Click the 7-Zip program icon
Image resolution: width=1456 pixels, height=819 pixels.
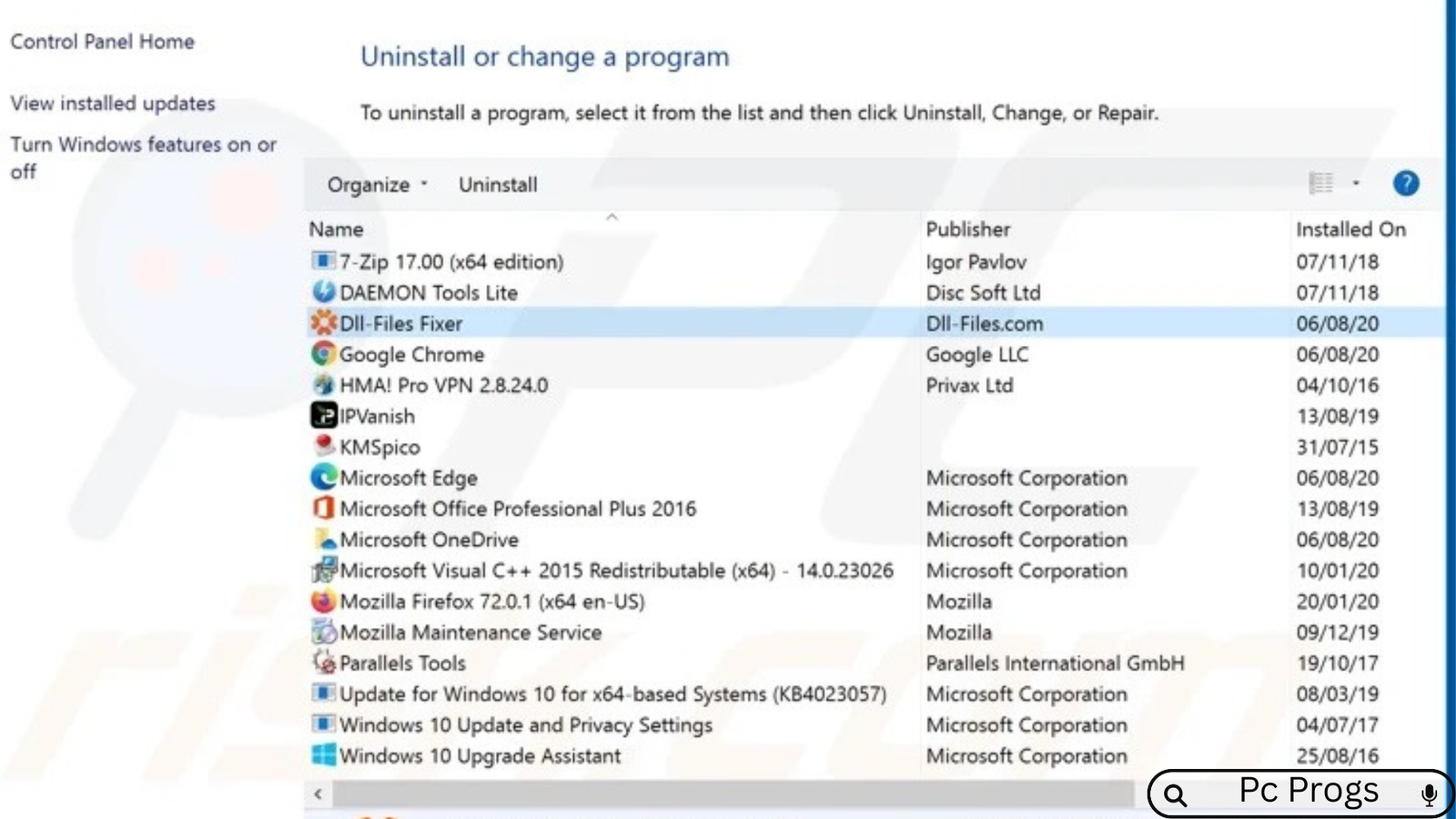click(x=323, y=261)
